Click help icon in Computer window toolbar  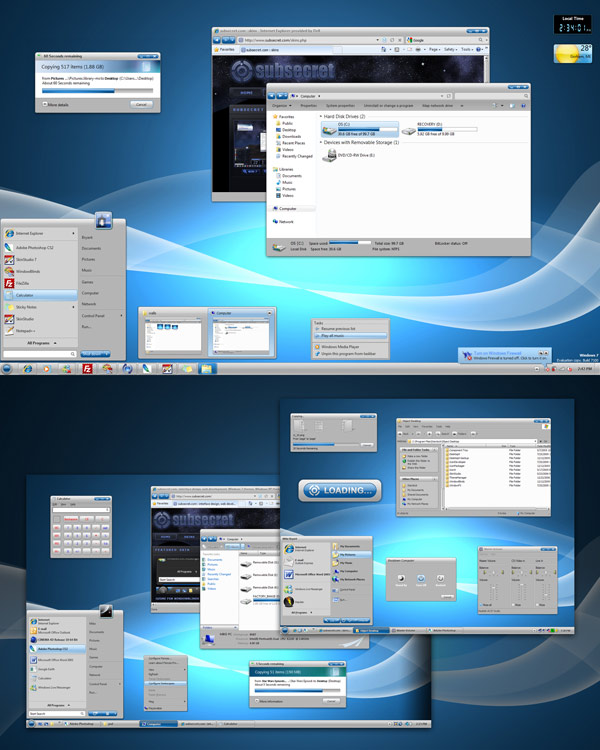[523, 105]
